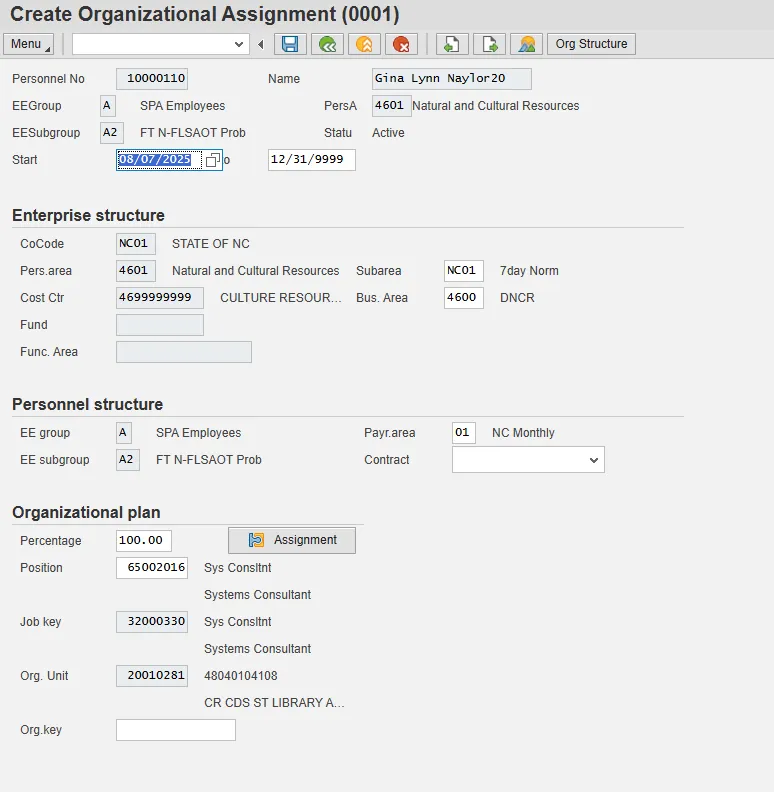Click the Cost Ctr field 4699999999
774x792 pixels.
pyautogui.click(x=160, y=298)
